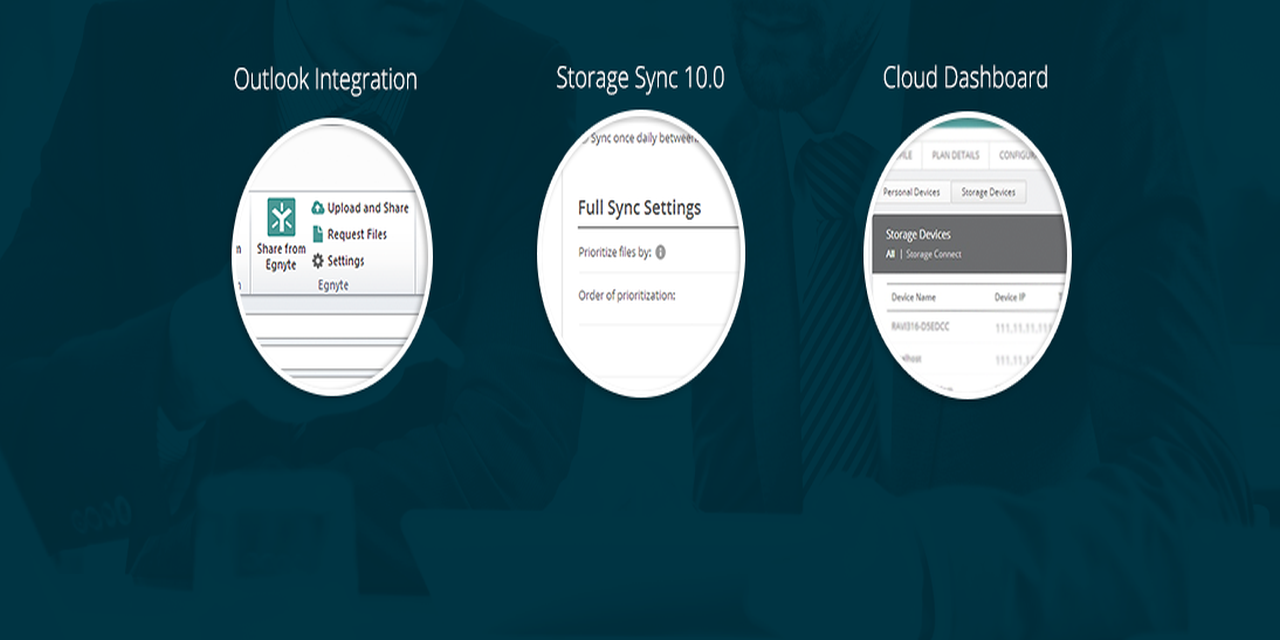Image resolution: width=1280 pixels, height=640 pixels.
Task: Open the Storage Sync 10.0 heading
Action: point(640,78)
